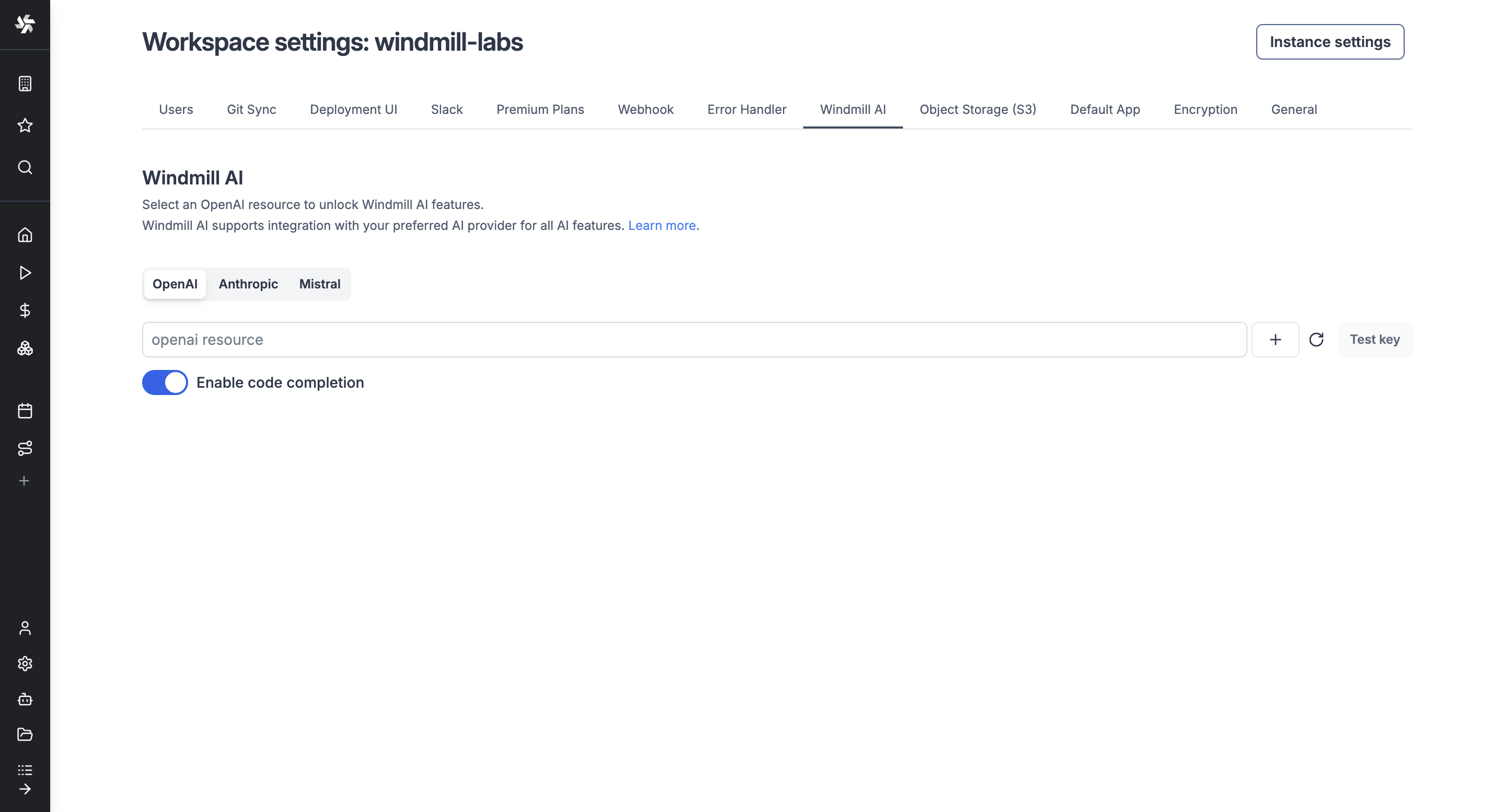Screen dimensions: 1505x812
Task: Open the openai resource dropdown field
Action: point(694,340)
